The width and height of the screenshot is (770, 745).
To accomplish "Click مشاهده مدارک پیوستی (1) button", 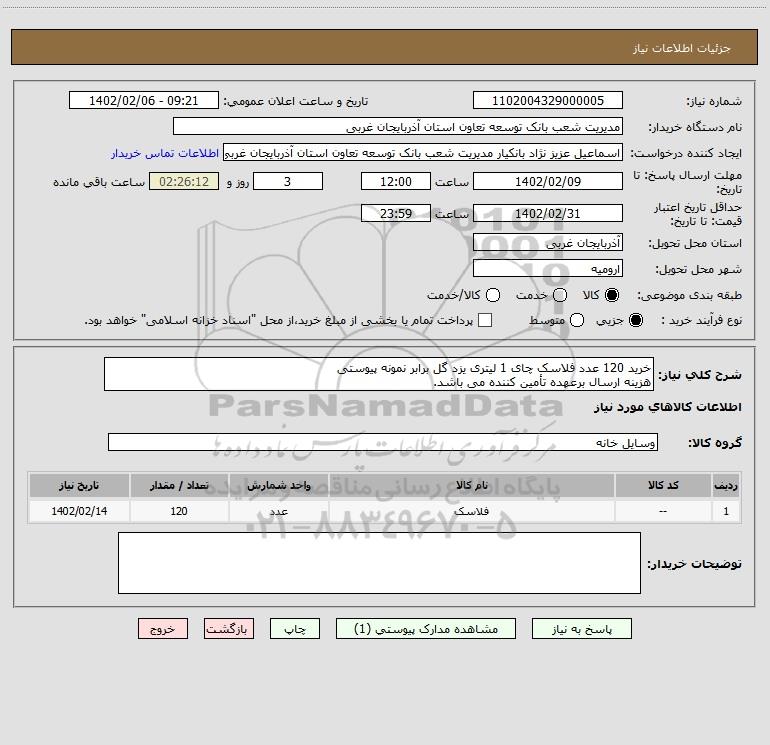I will (x=426, y=629).
